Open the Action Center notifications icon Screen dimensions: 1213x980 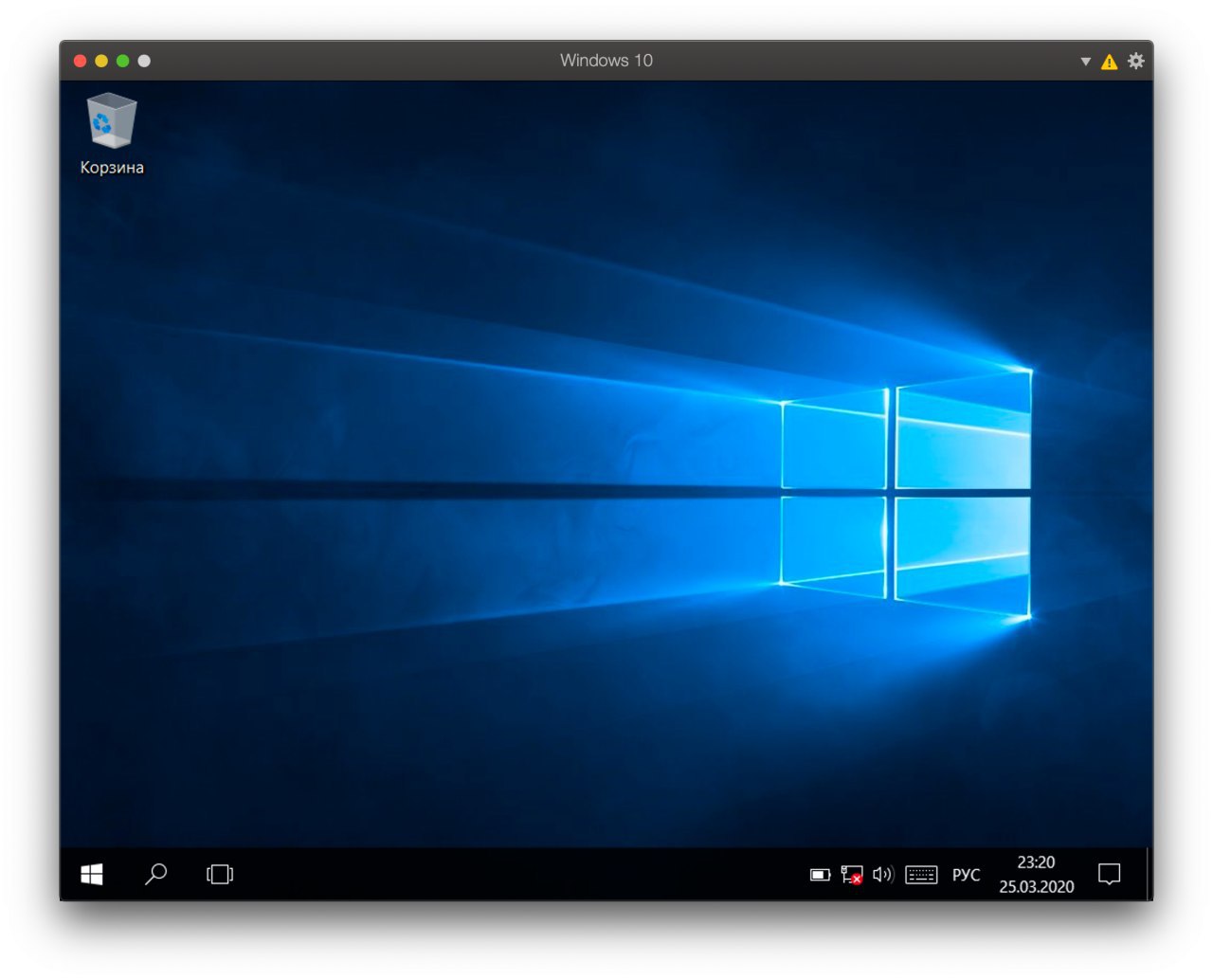(1109, 874)
